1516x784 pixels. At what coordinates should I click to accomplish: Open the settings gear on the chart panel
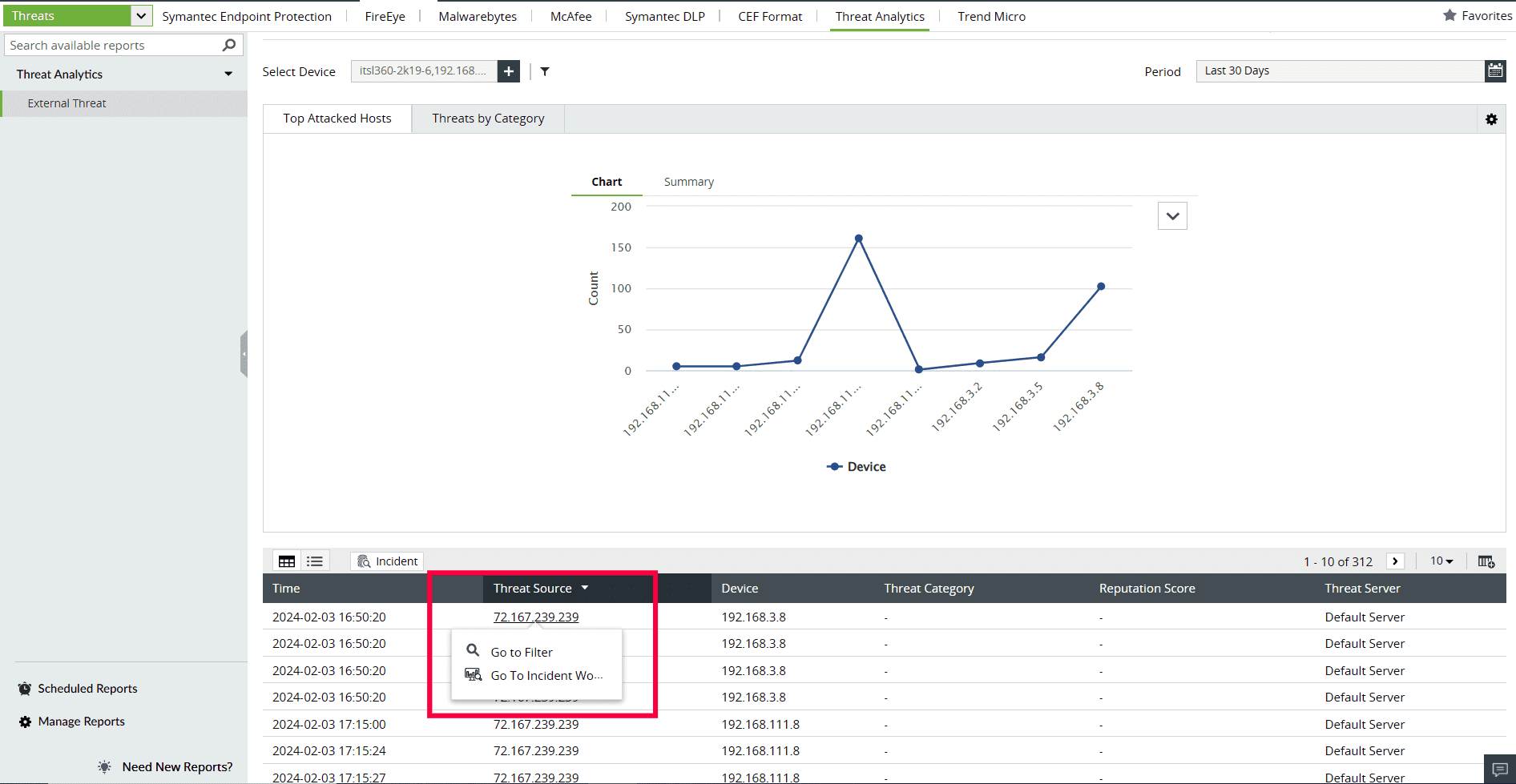pyautogui.click(x=1492, y=119)
